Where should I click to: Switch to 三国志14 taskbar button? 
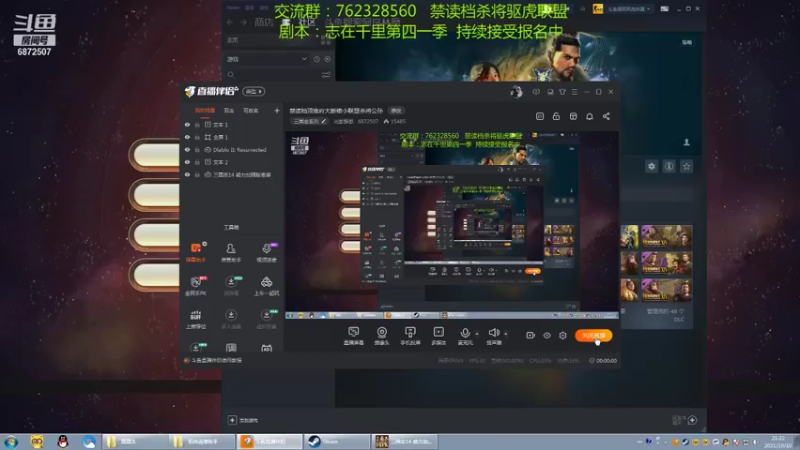point(405,441)
